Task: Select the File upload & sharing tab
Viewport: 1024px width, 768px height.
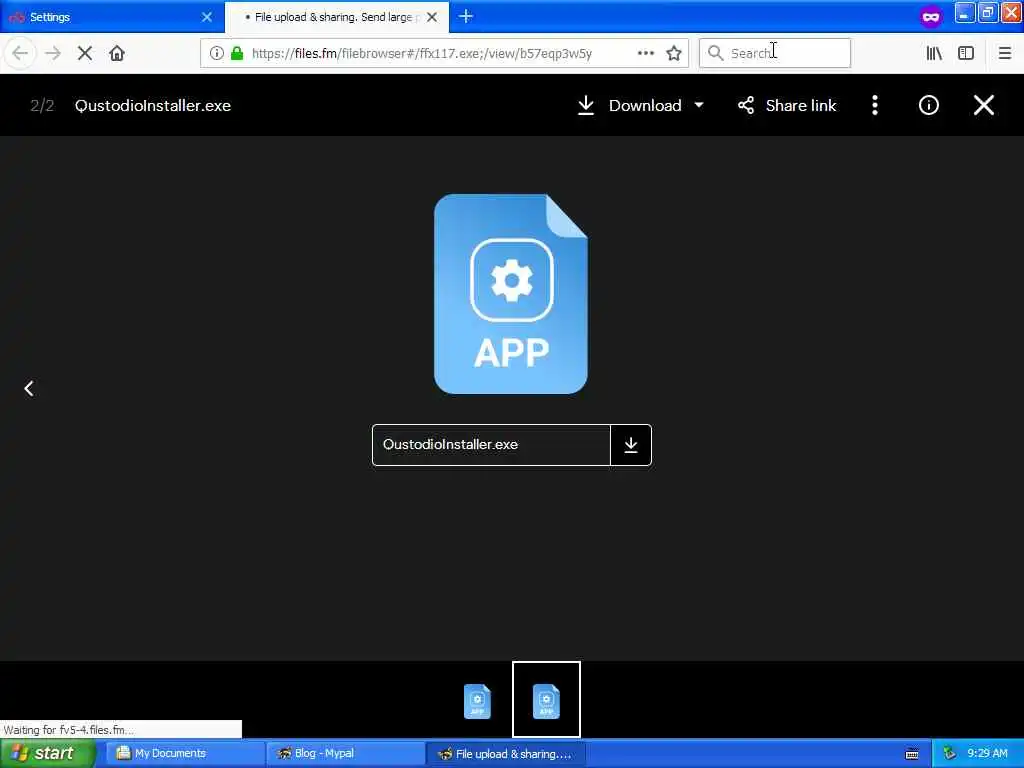Action: (336, 17)
